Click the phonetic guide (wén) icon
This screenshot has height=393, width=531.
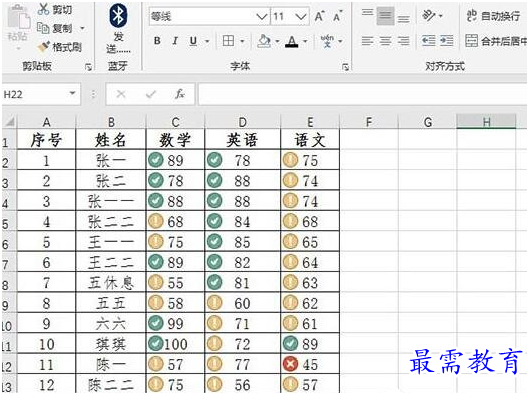(x=327, y=41)
